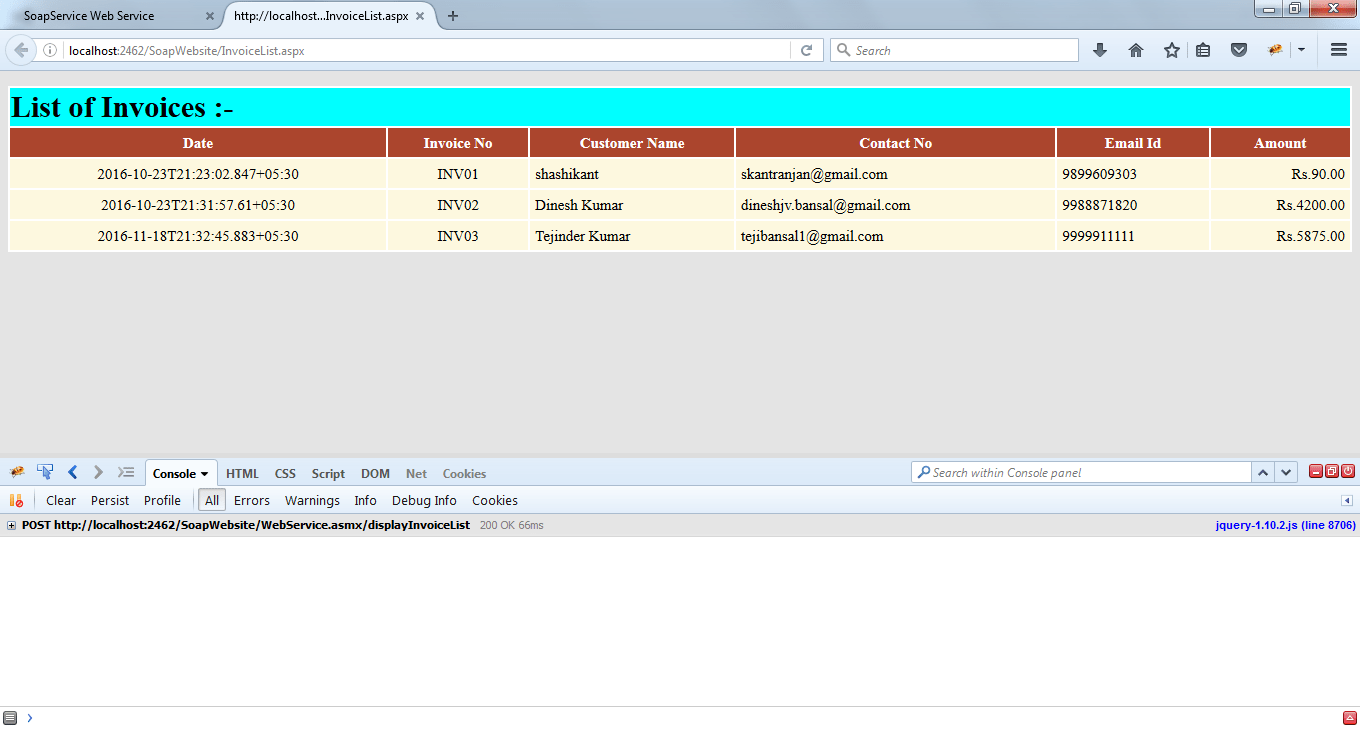Click the Break On All Errors icon
The height and width of the screenshot is (729, 1360).
[x=16, y=501]
